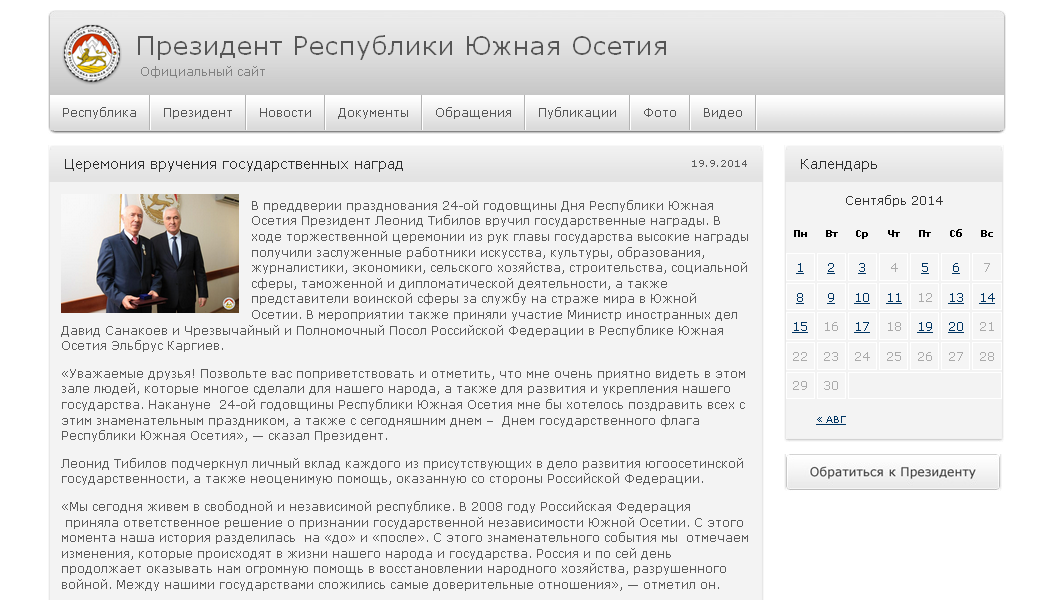Open news for 19 September
The image size is (1063, 600).
(925, 327)
